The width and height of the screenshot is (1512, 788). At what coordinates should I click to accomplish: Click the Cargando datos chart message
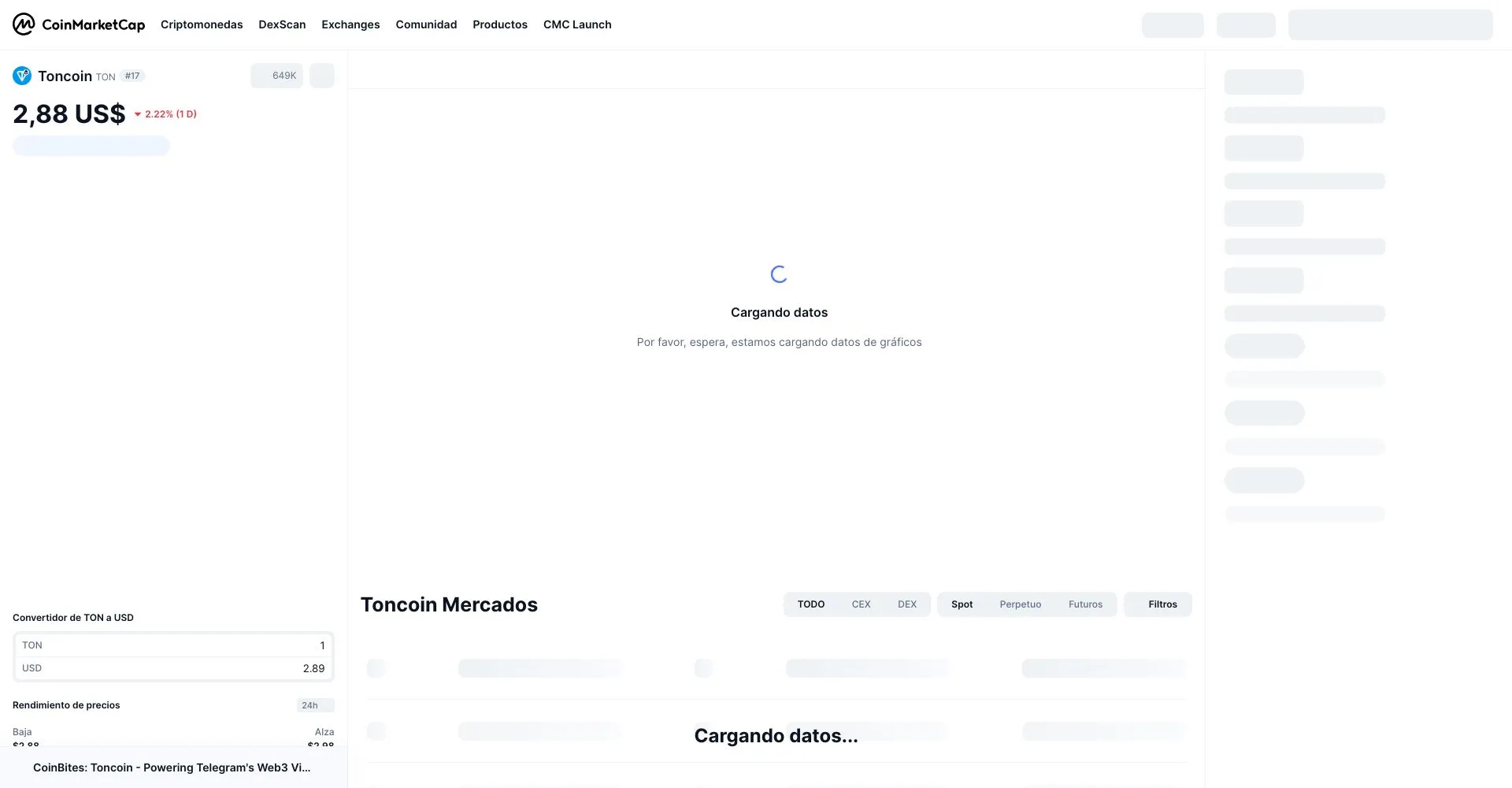(779, 313)
